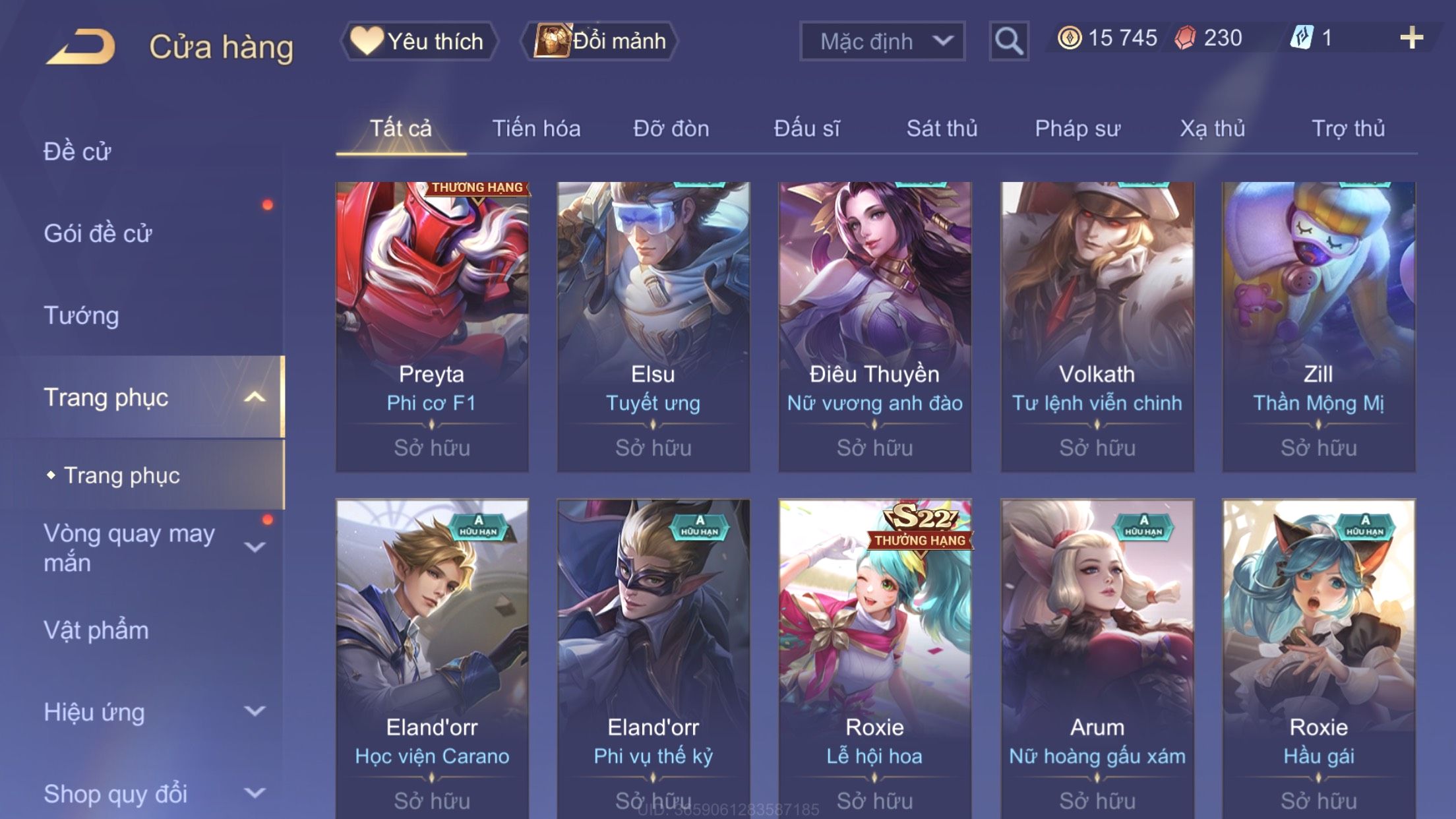Viewport: 1456px width, 819px height.
Task: Switch to the Pháp sư tab
Action: pos(1077,128)
